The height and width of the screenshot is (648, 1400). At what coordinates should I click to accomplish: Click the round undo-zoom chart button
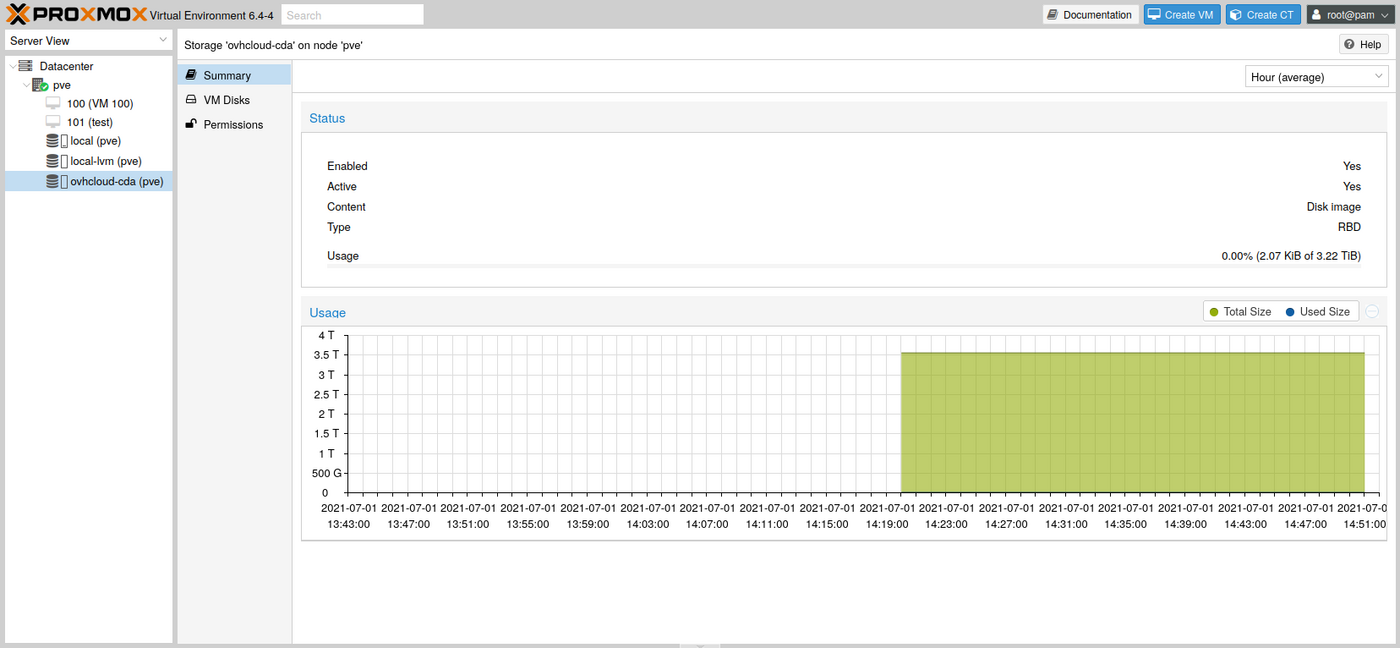click(x=1372, y=312)
